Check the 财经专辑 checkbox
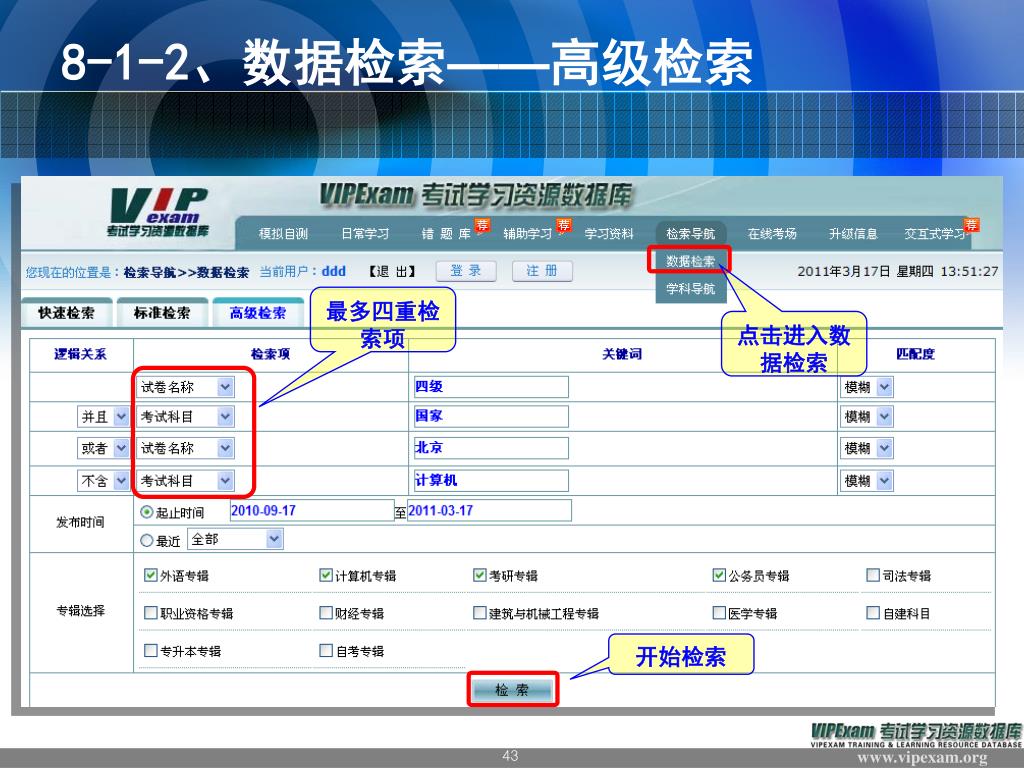The height and width of the screenshot is (768, 1024). click(x=326, y=613)
